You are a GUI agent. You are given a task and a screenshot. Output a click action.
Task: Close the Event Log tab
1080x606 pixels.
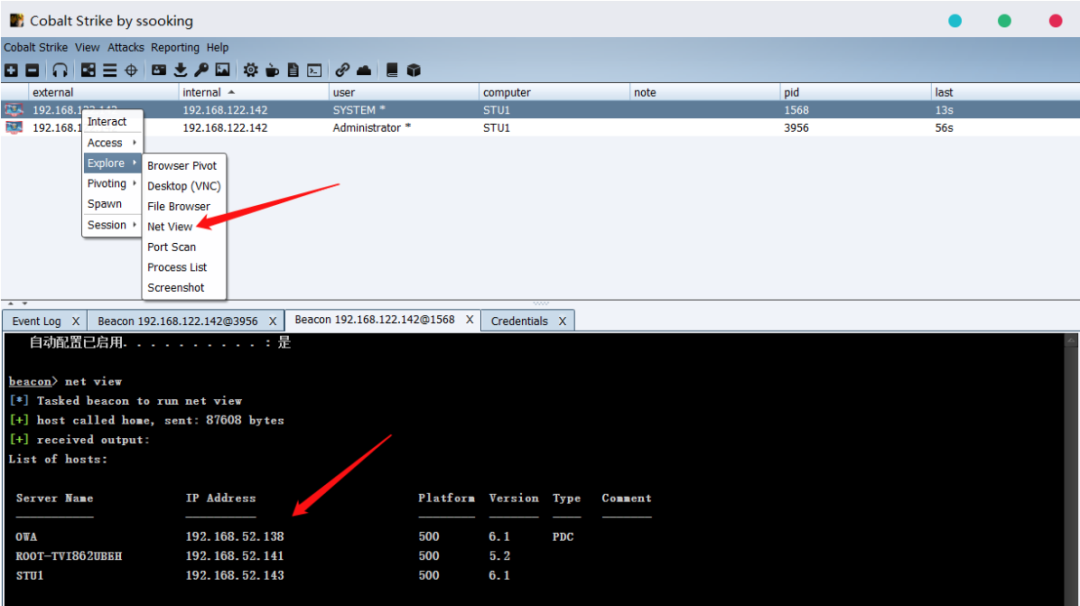pyautogui.click(x=76, y=321)
